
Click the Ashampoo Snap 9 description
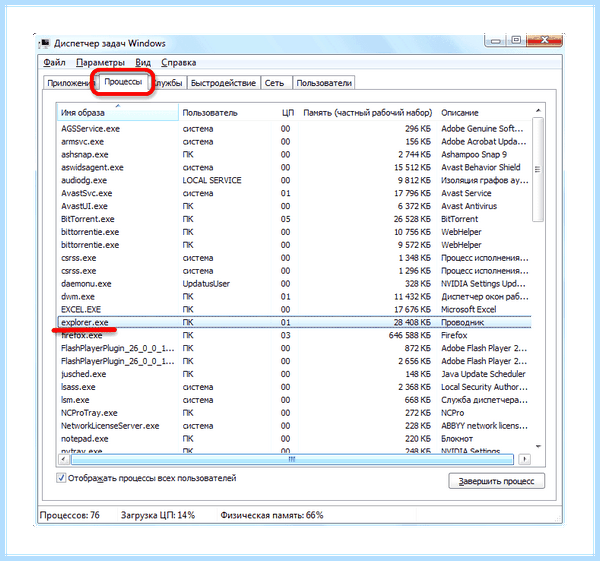point(474,155)
